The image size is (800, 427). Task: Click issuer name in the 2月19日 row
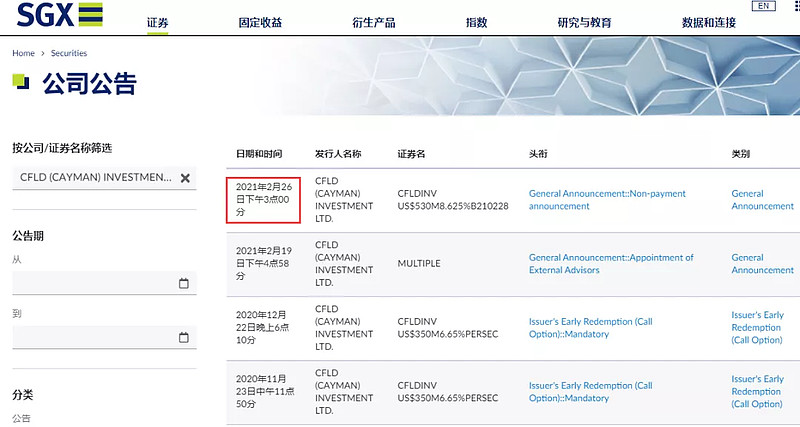click(x=344, y=264)
